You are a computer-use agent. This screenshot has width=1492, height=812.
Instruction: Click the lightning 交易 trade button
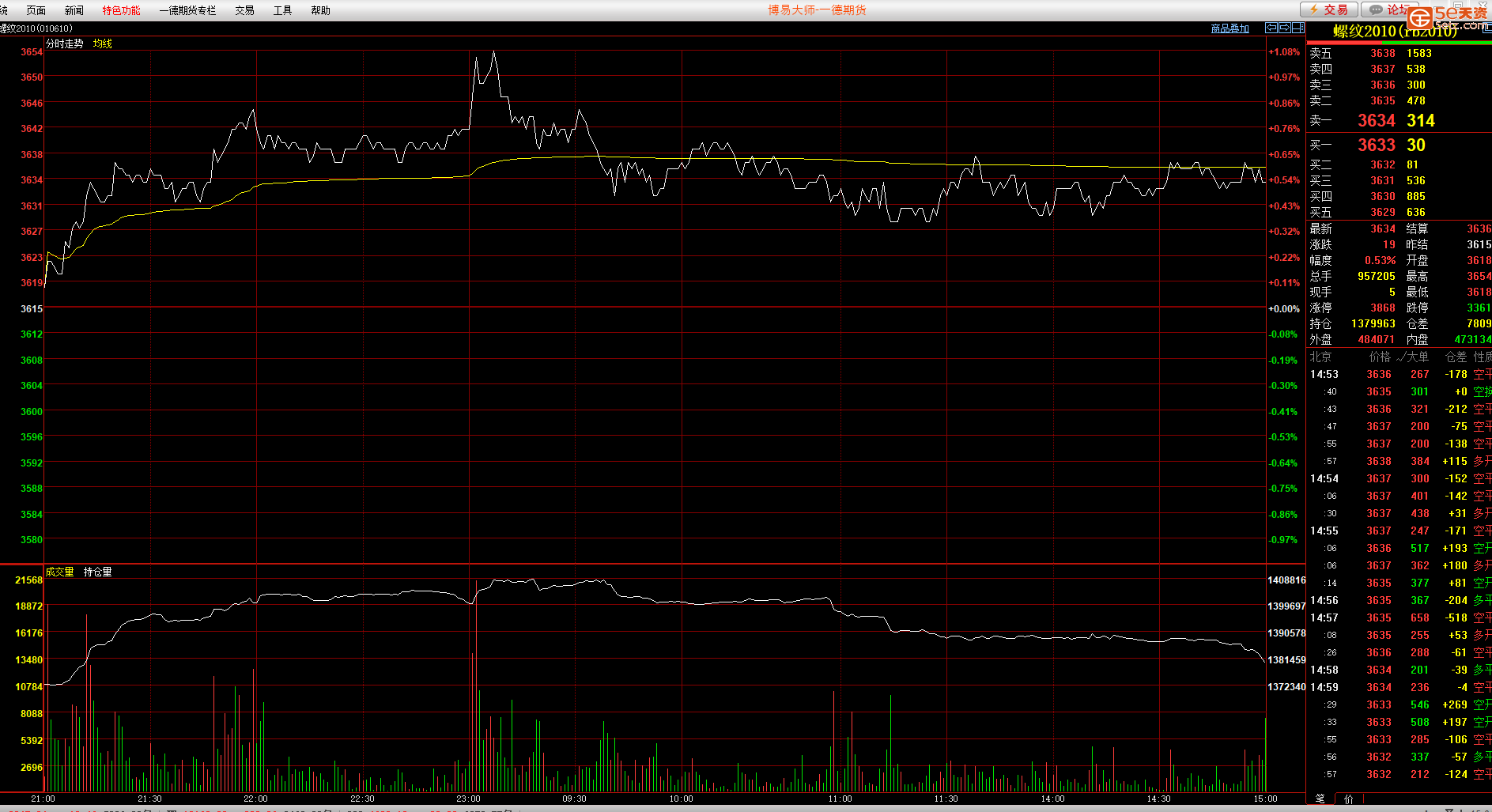tap(1329, 9)
